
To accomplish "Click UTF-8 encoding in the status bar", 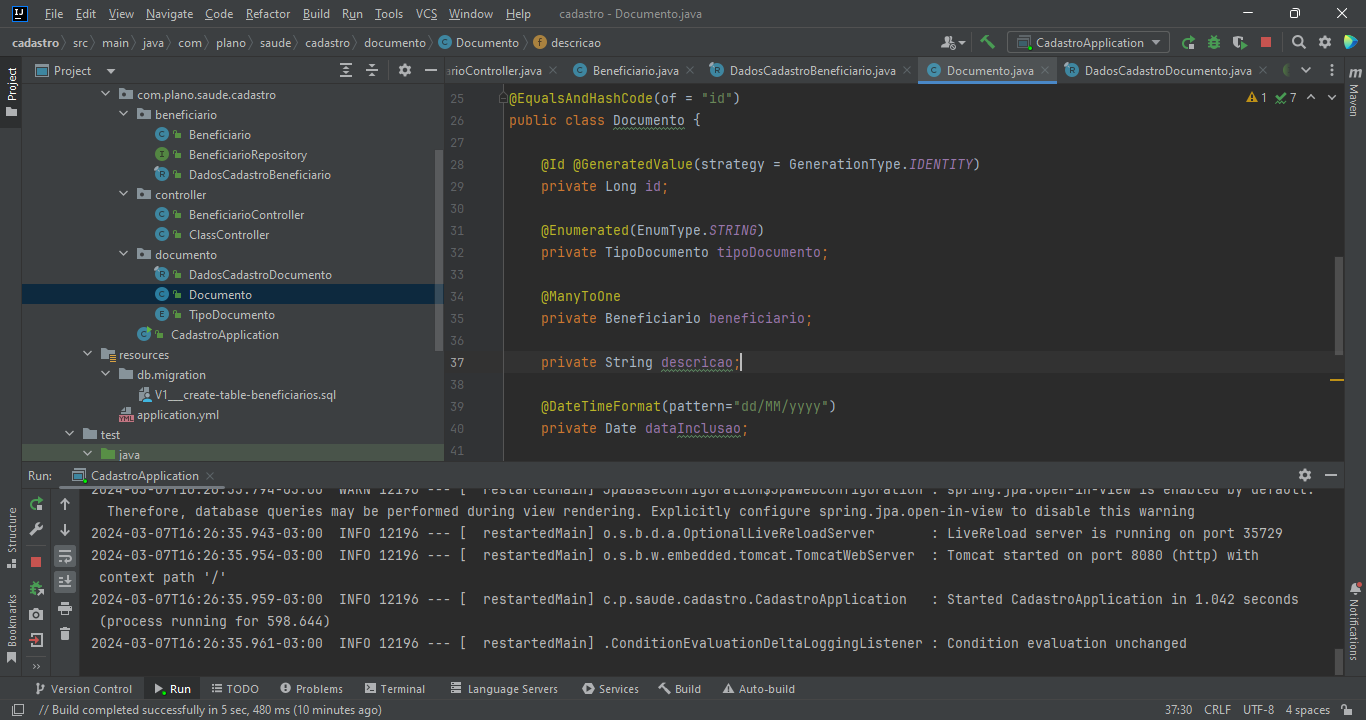I will point(1258,710).
